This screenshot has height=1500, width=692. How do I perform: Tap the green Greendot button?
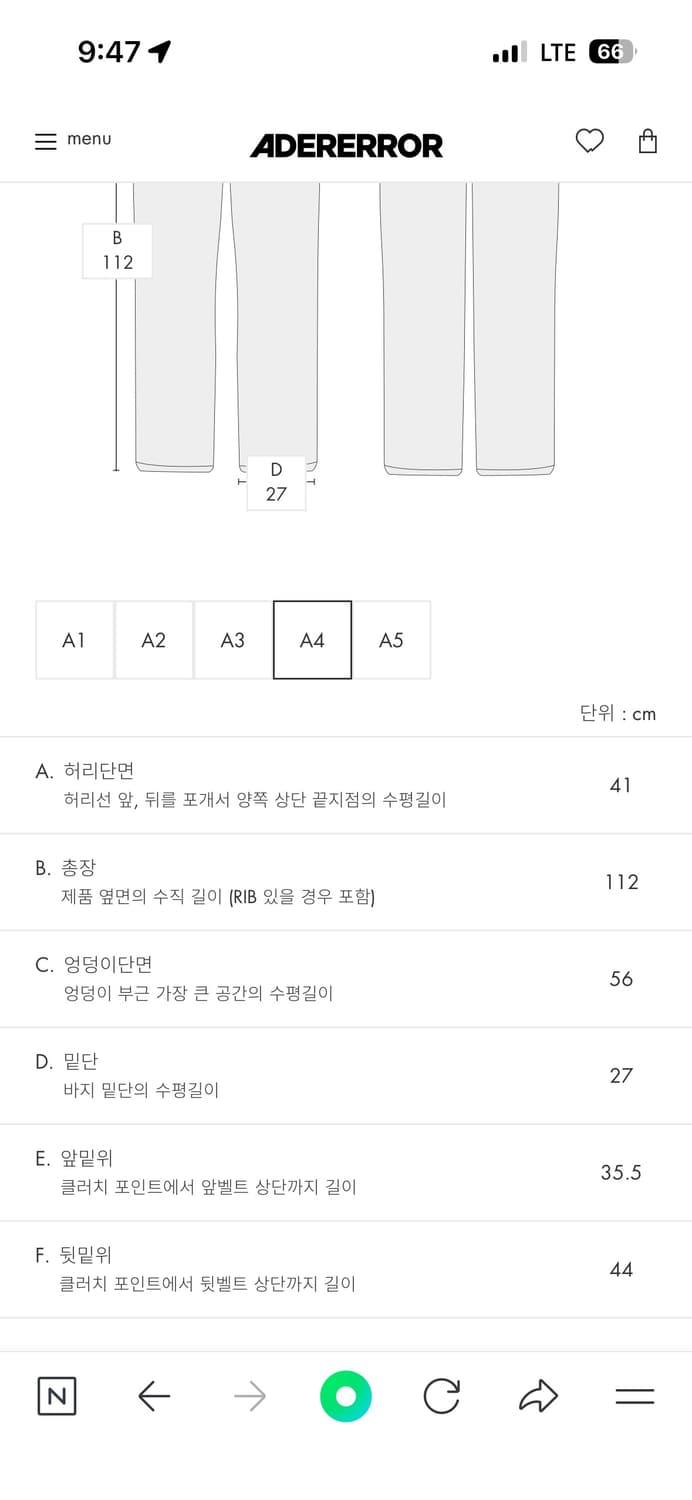click(x=345, y=1396)
